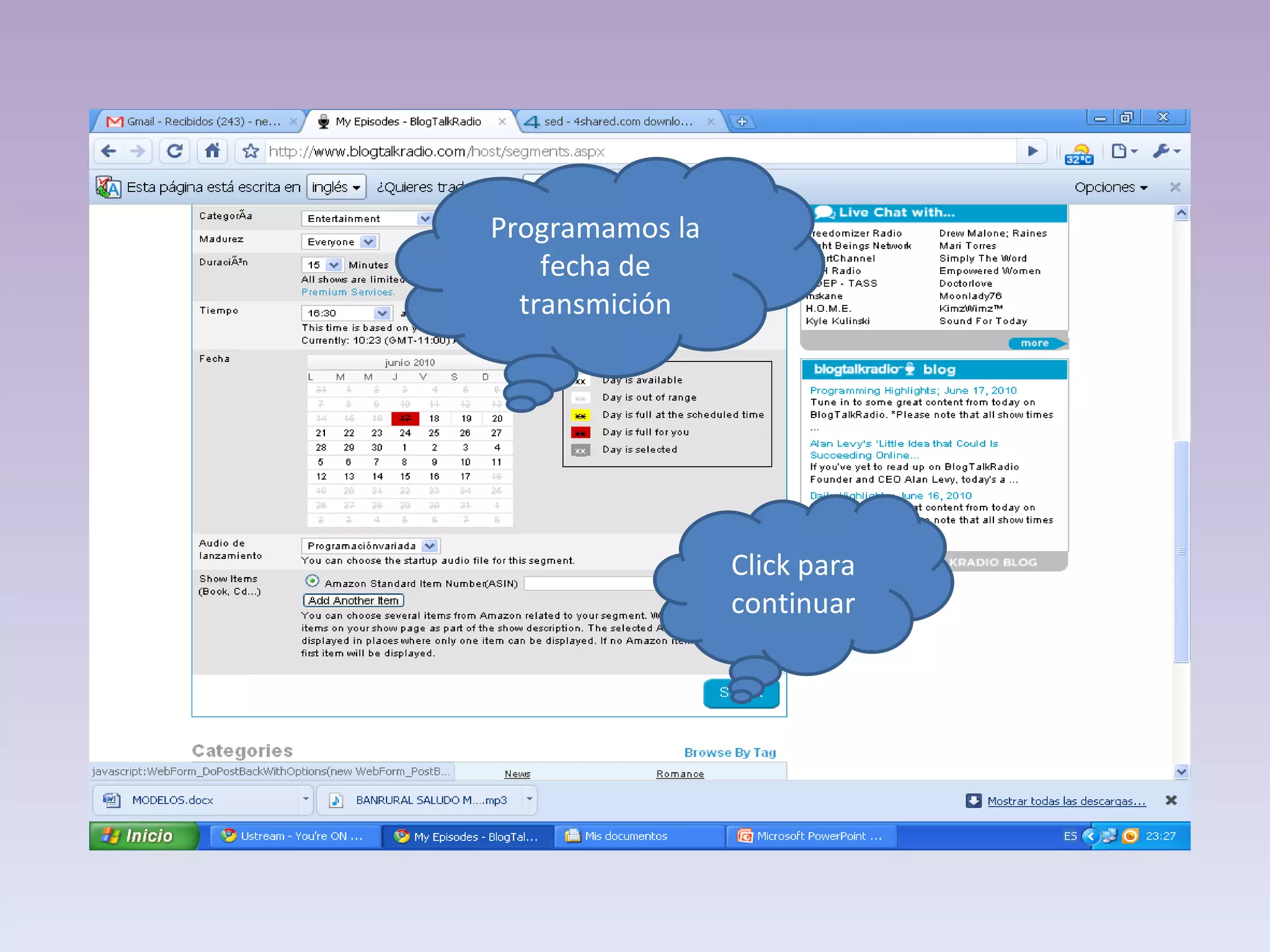Expand the BANRURAL mp3 download options arrow
1270x952 pixels.
[x=529, y=800]
